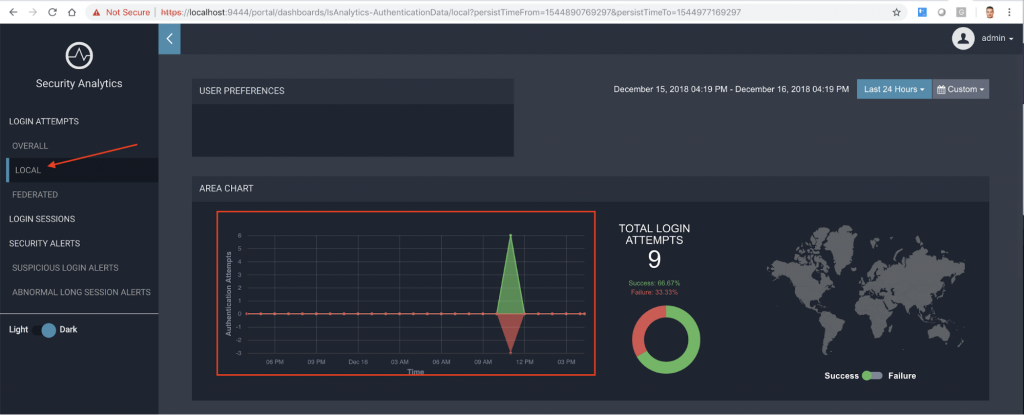
Task: Open the Custom date range dropdown
Action: (x=960, y=89)
